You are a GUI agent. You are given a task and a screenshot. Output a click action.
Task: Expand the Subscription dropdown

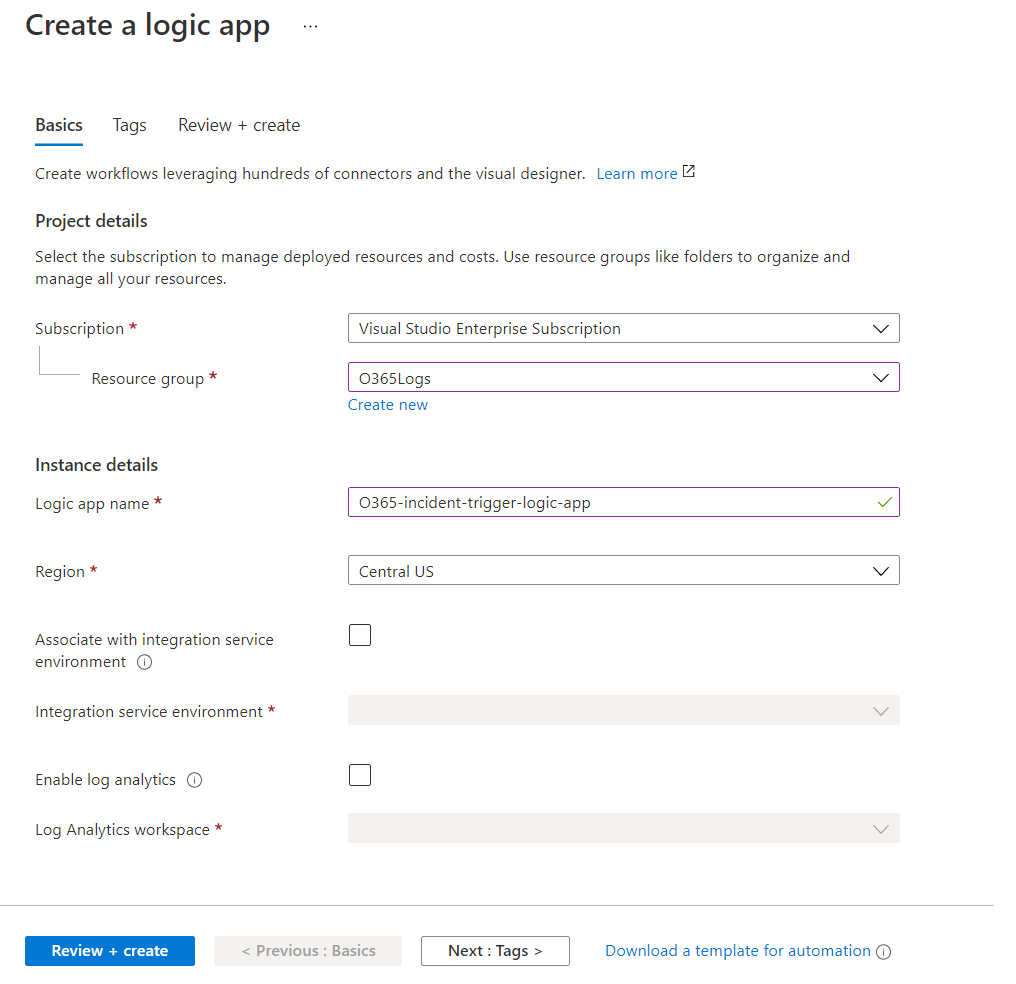[623, 328]
